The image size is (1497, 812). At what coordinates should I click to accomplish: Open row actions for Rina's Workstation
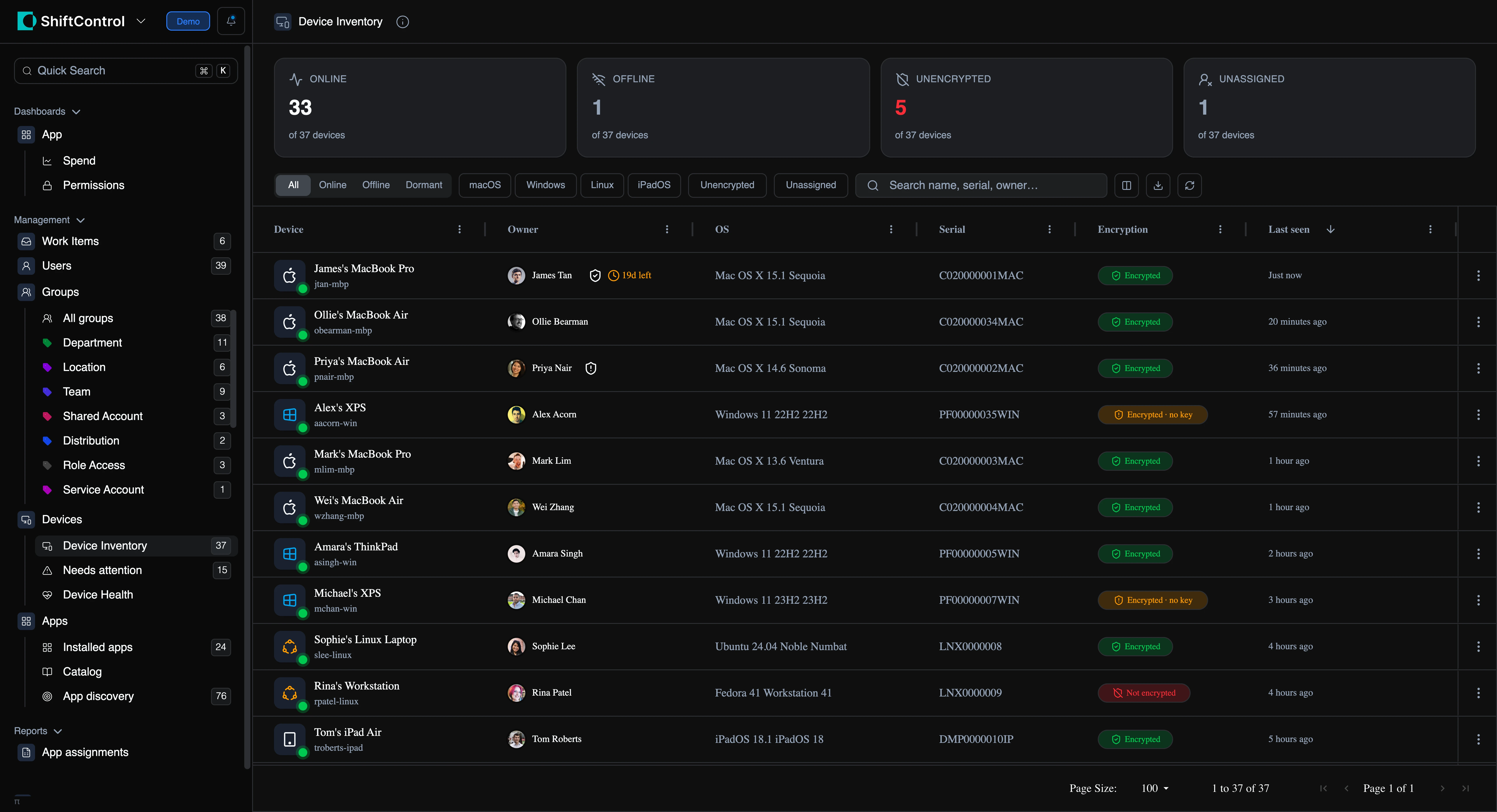(x=1478, y=693)
